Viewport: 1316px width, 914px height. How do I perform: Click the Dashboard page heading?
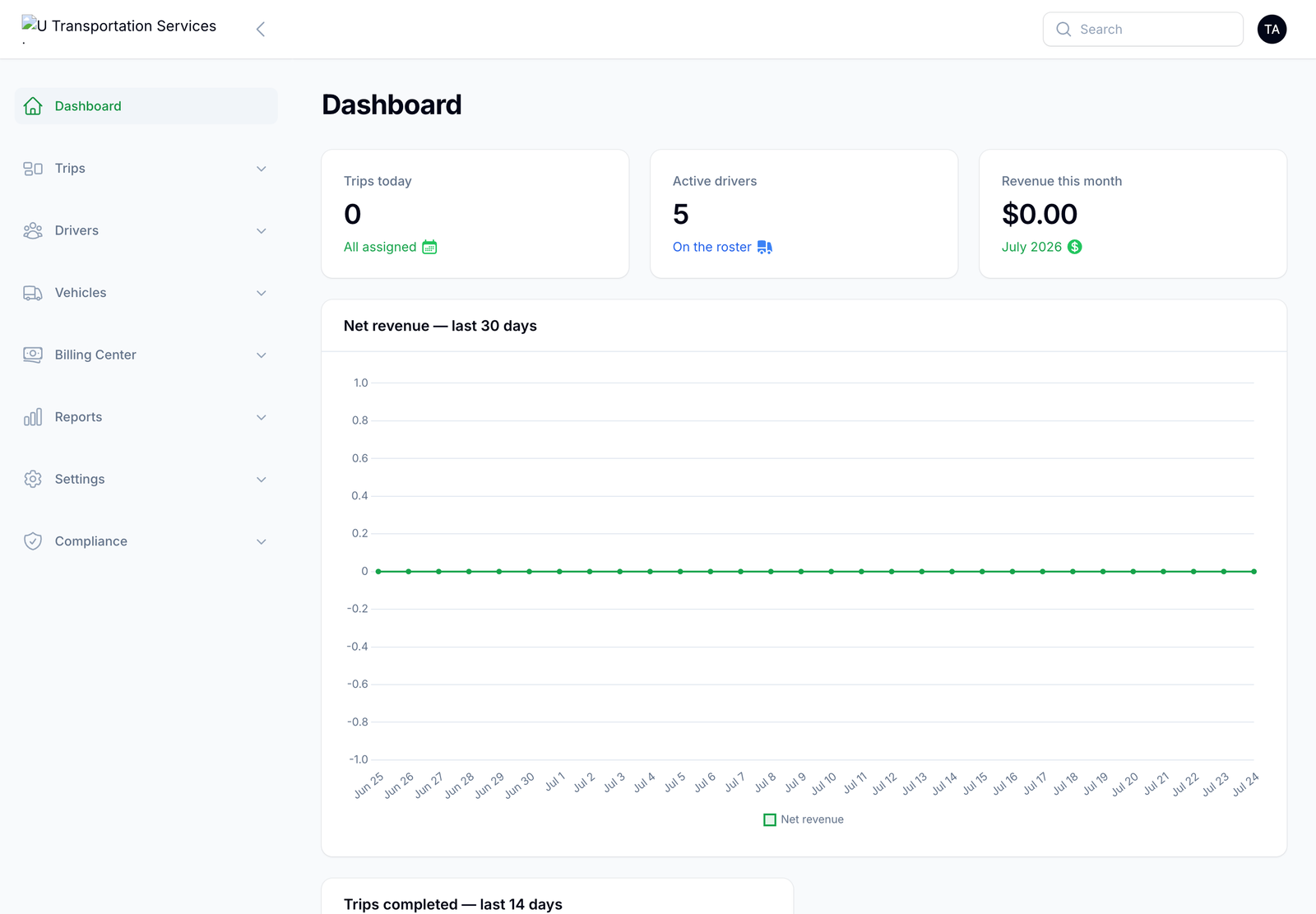click(x=392, y=104)
